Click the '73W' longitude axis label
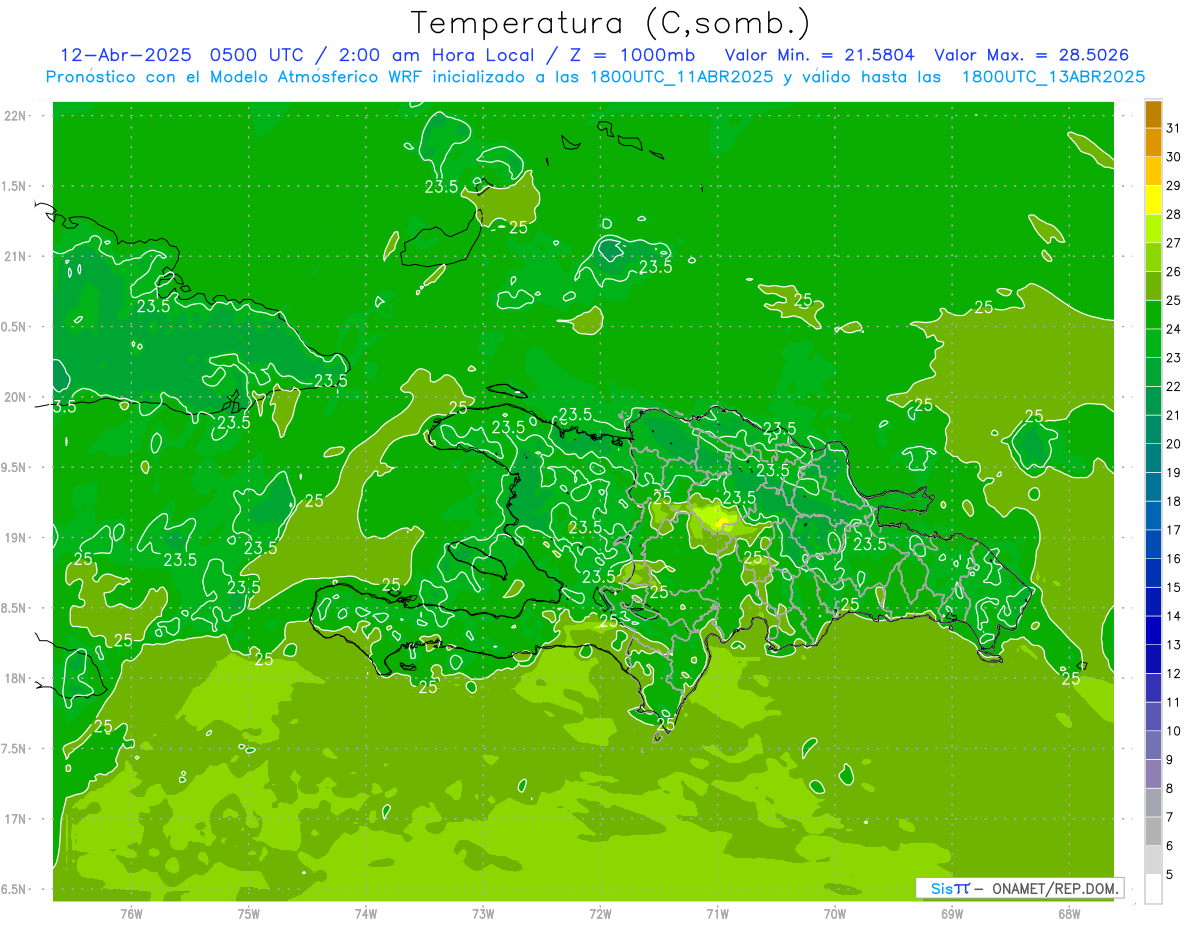Screen dimensions: 1200x927 [x=483, y=913]
